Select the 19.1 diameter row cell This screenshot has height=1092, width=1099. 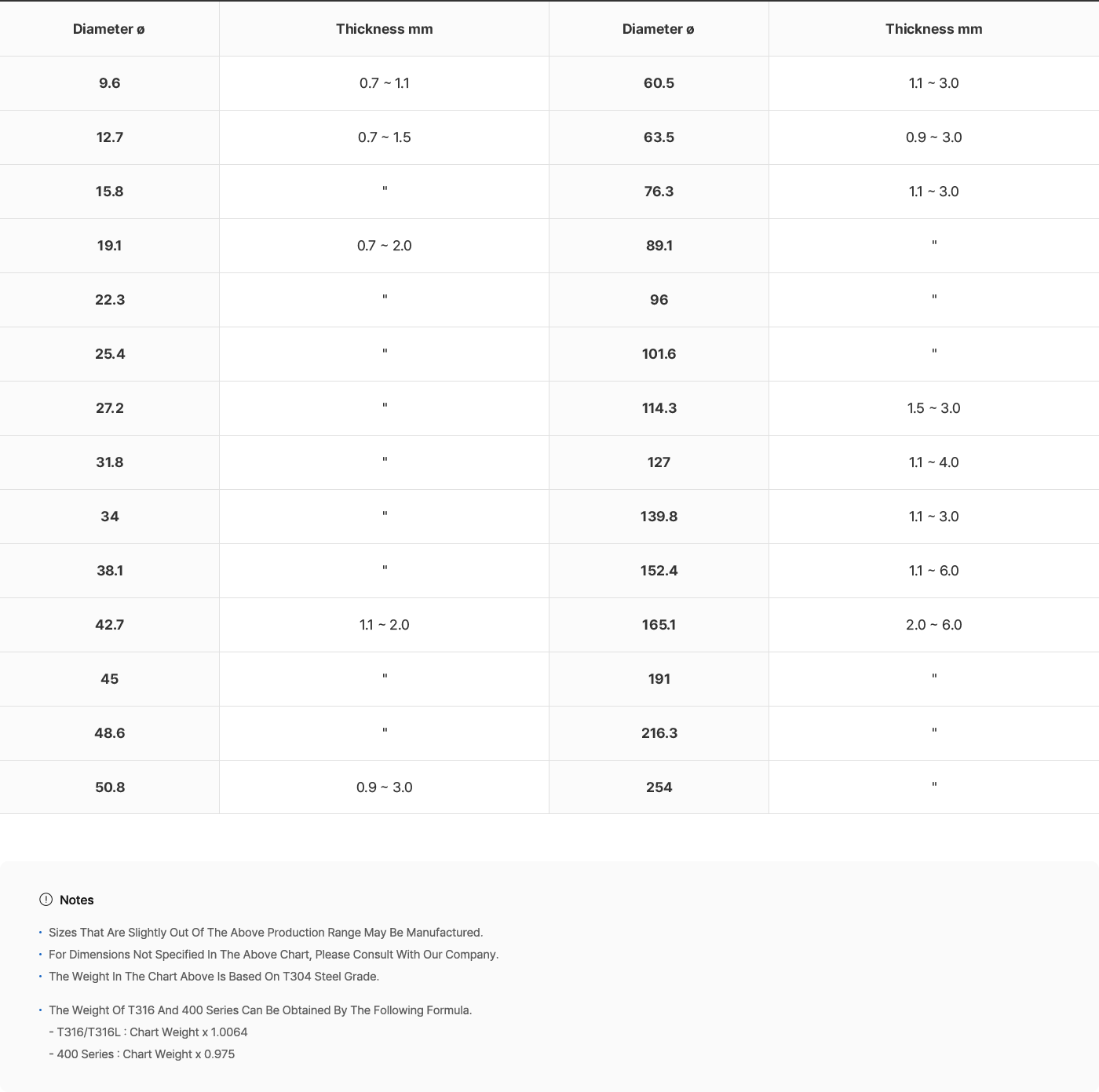109,246
